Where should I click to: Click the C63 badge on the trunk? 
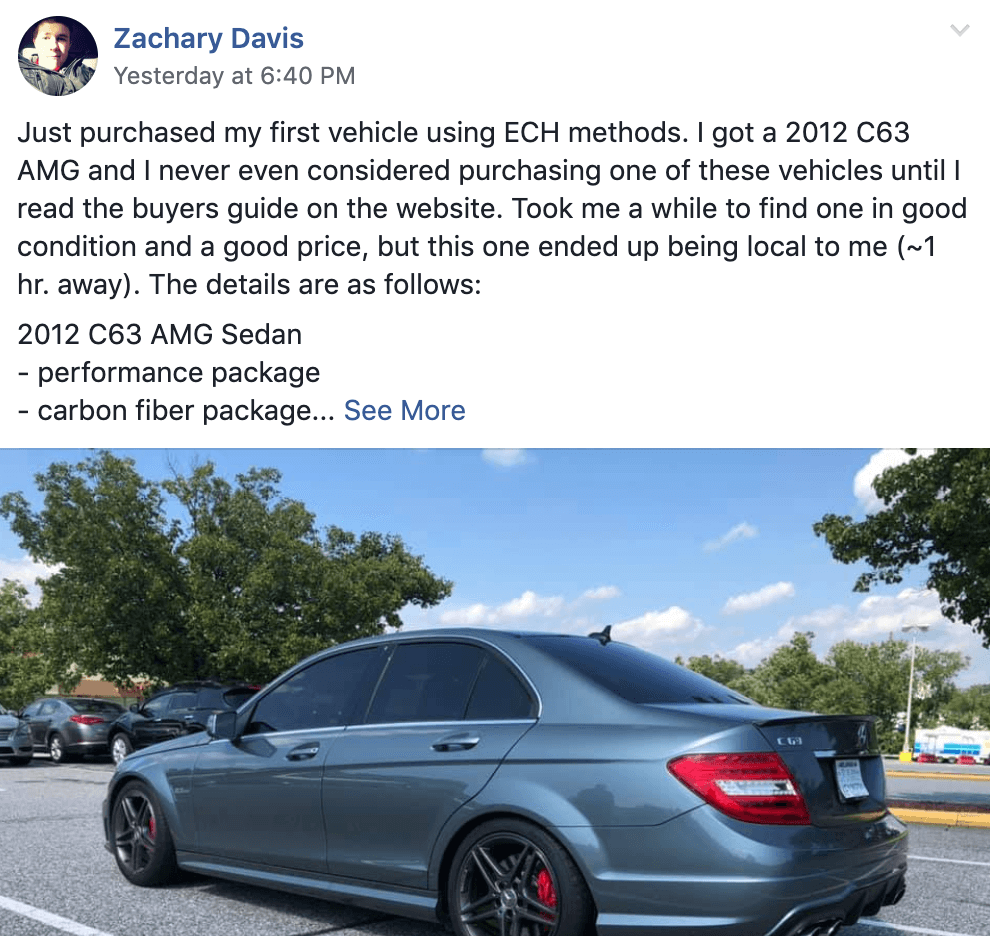789,740
